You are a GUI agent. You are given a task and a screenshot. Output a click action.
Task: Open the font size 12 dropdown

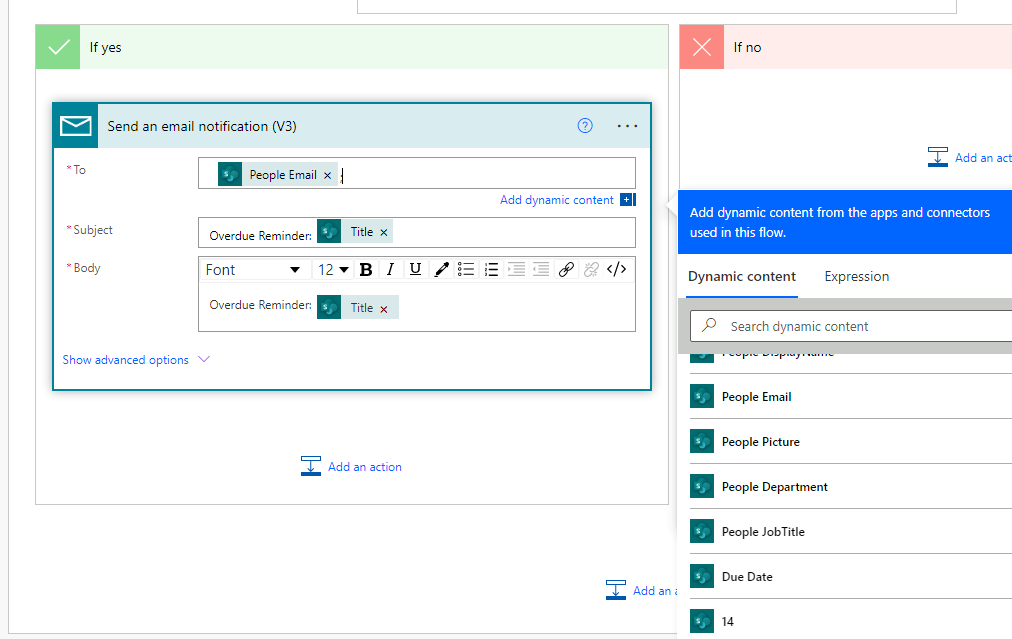333,270
